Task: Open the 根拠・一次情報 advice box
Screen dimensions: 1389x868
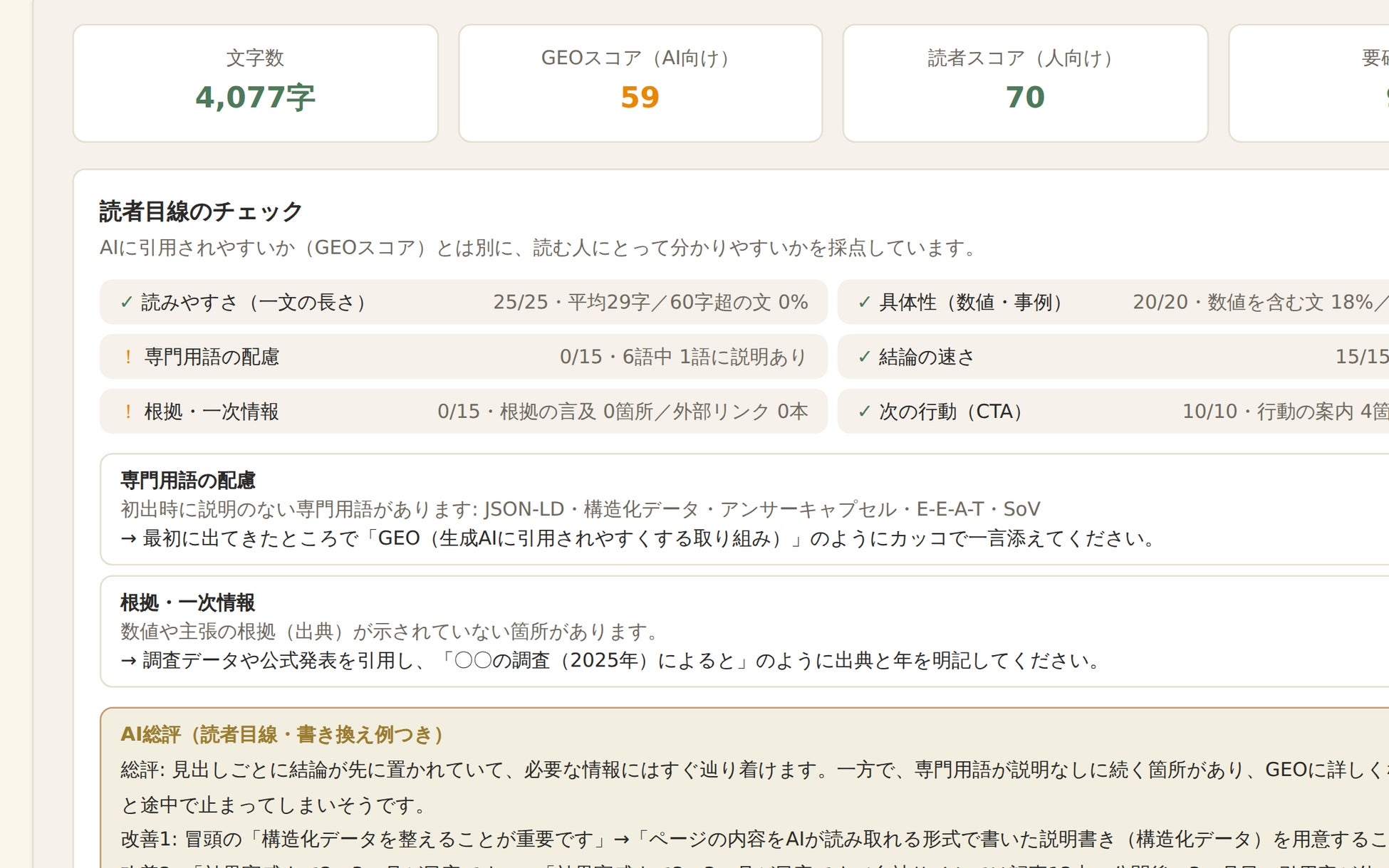Action: tap(744, 632)
